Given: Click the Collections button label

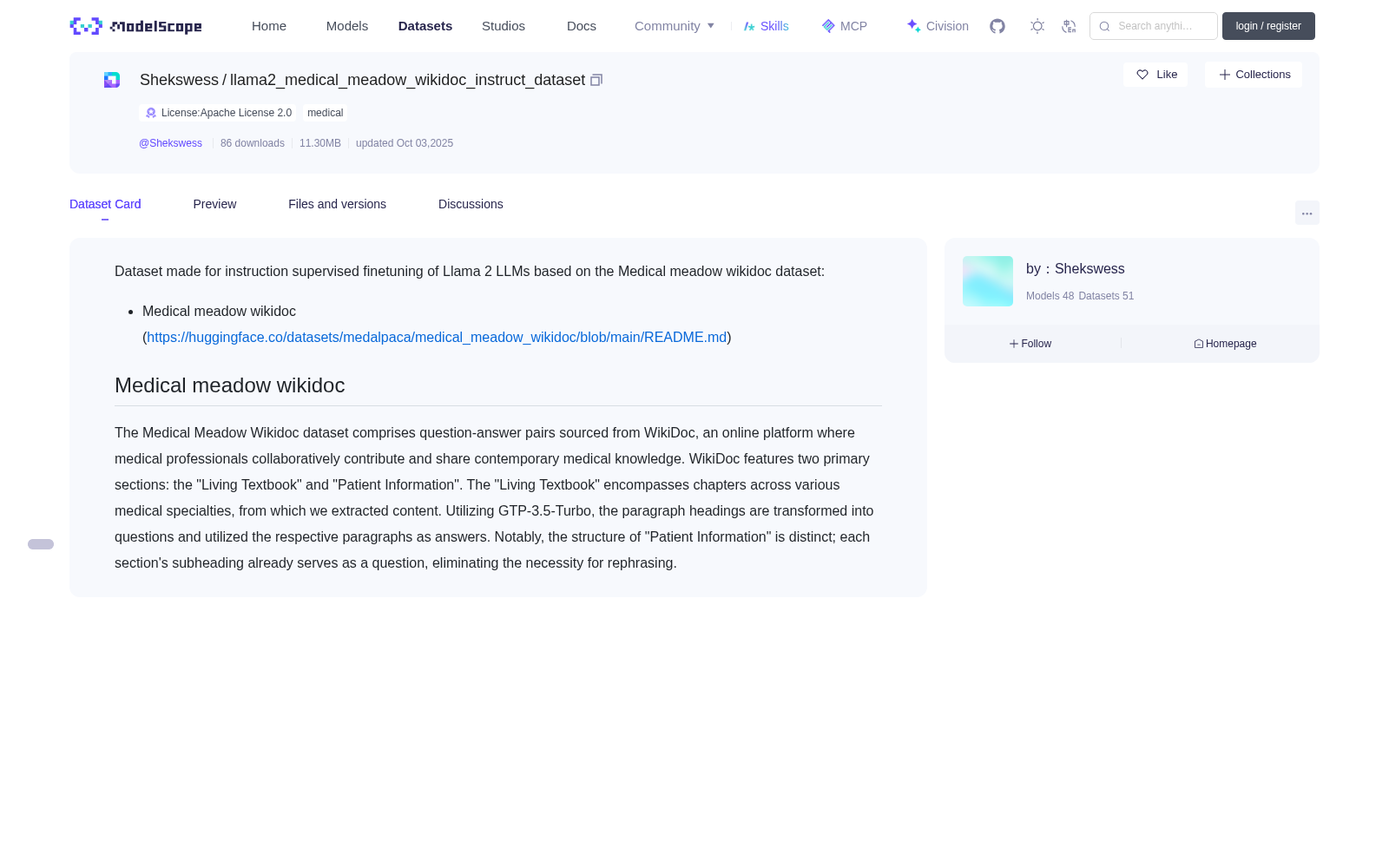Looking at the screenshot, I should 1263,75.
